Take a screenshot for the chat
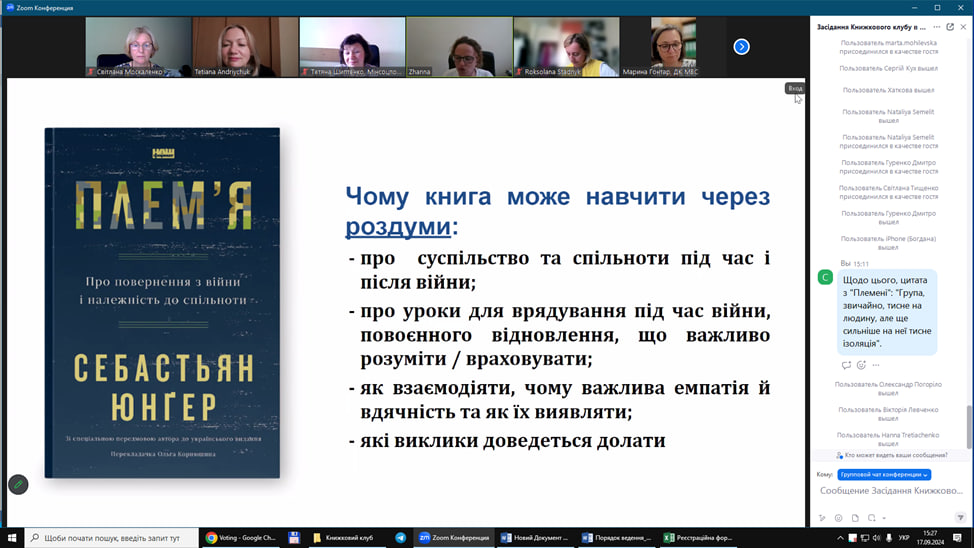974x548 pixels. 872,518
